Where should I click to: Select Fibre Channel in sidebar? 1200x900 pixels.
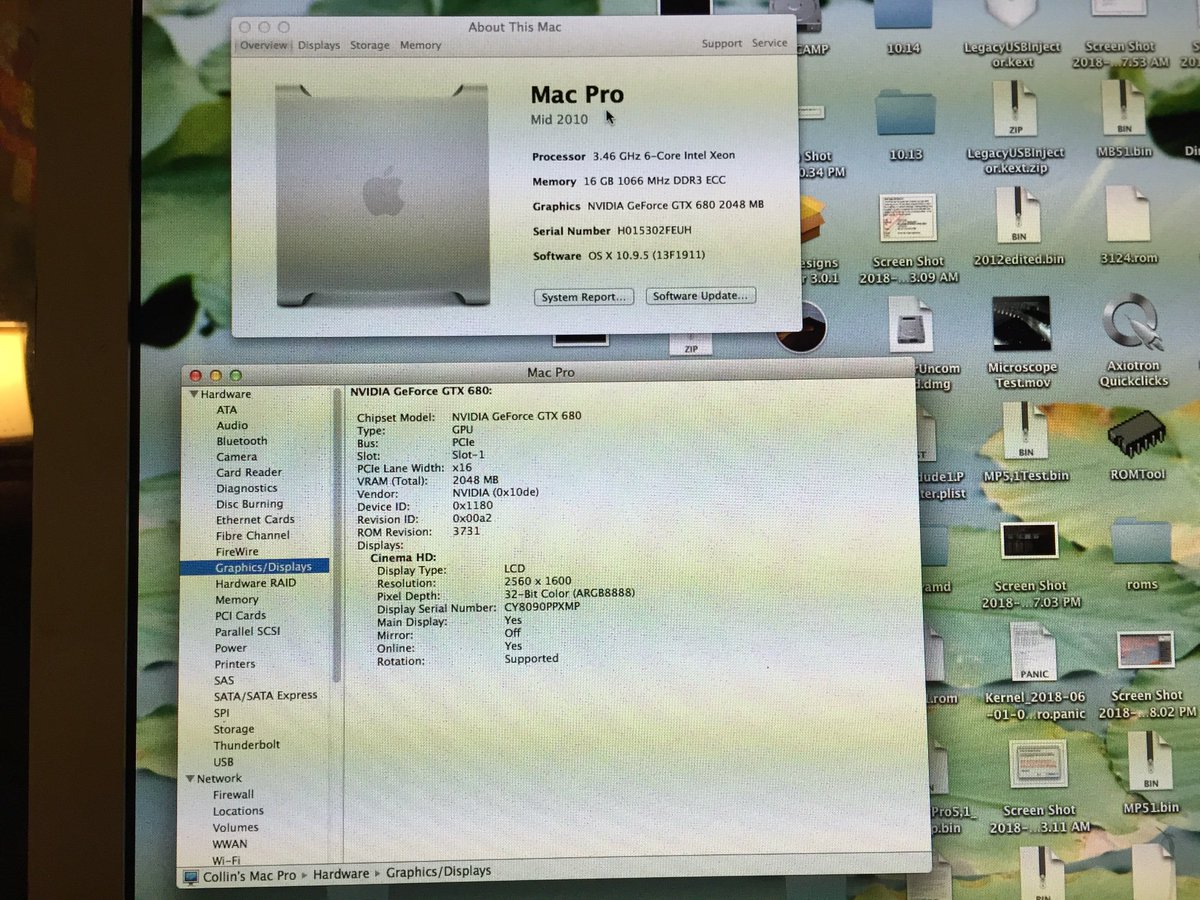coord(252,536)
